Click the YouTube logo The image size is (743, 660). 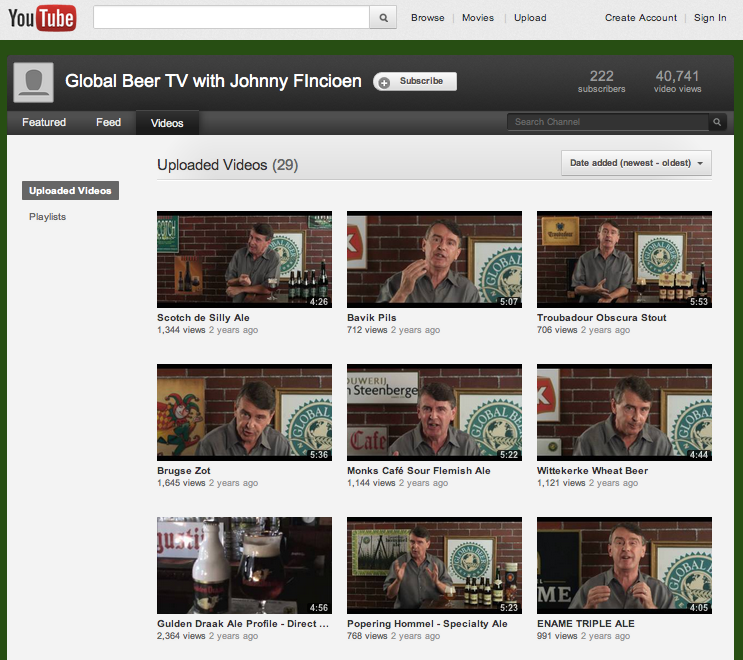click(42, 18)
